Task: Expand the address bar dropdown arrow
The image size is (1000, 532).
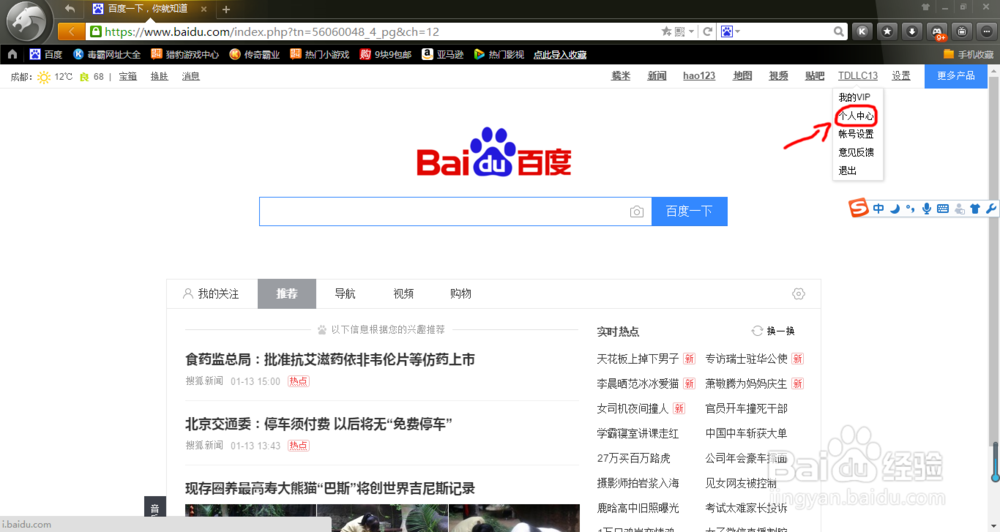Action: pos(692,31)
